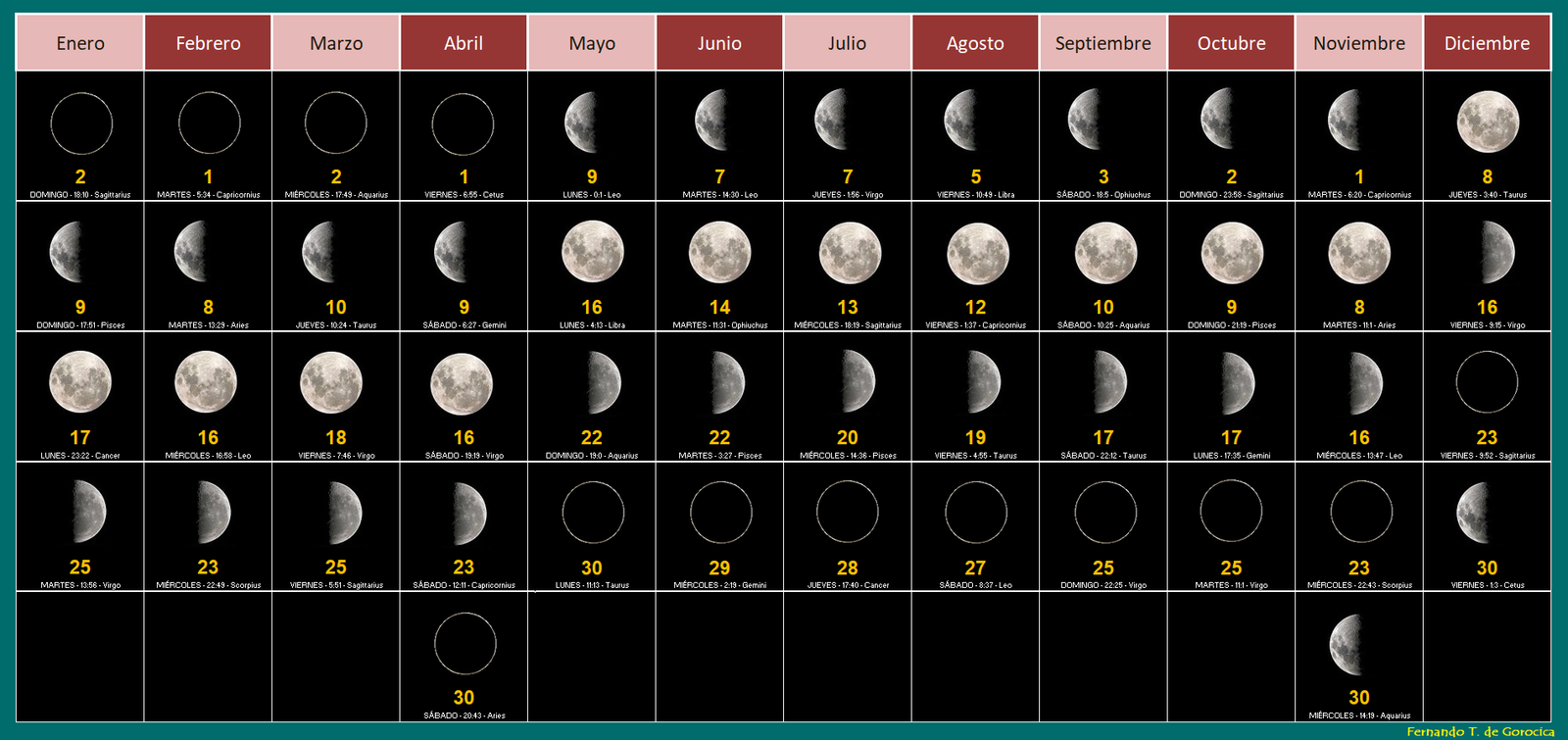Click the Fernando T. de Gorocica credit

(1480, 731)
